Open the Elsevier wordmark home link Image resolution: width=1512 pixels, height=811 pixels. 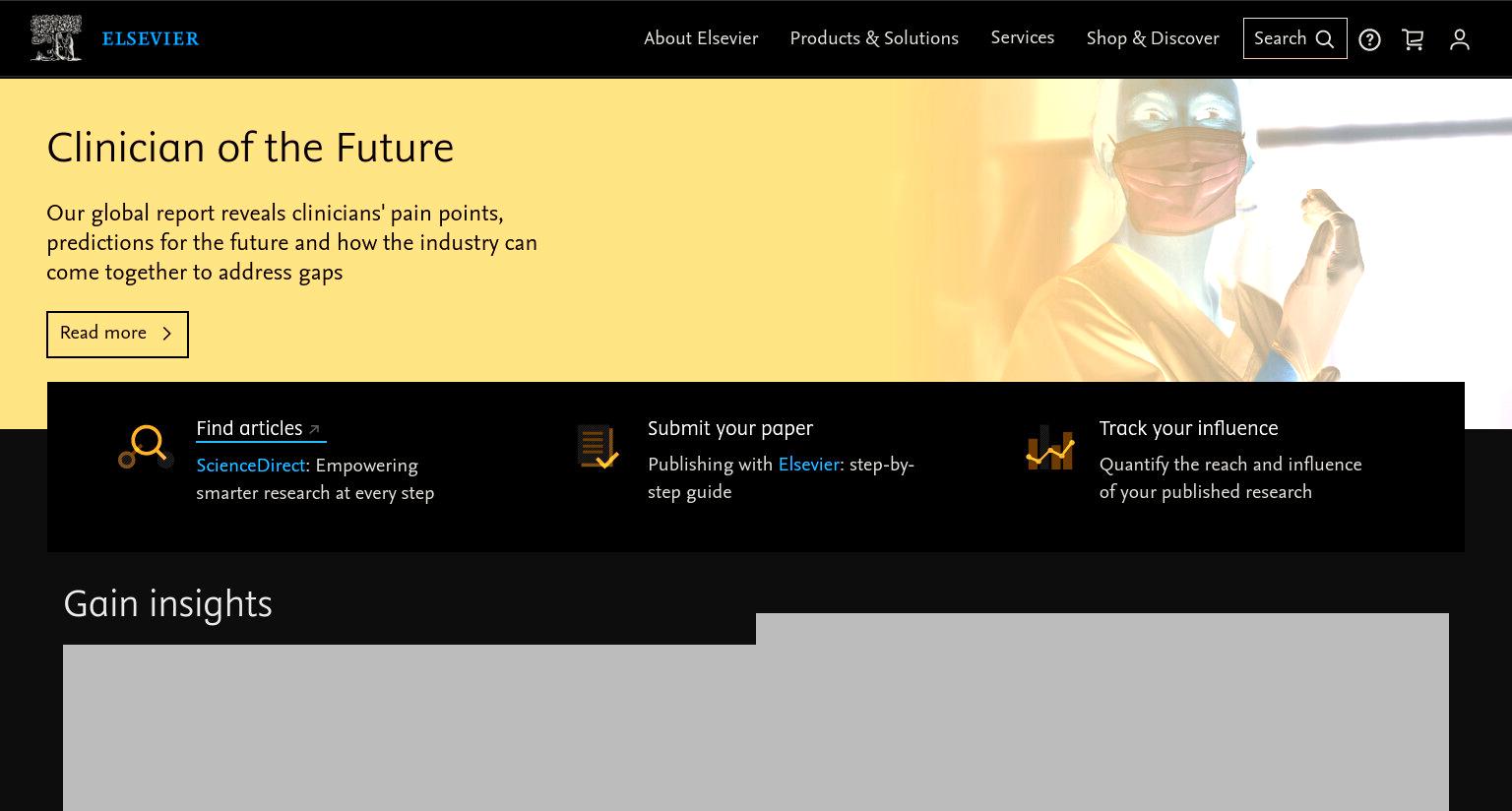tap(151, 38)
